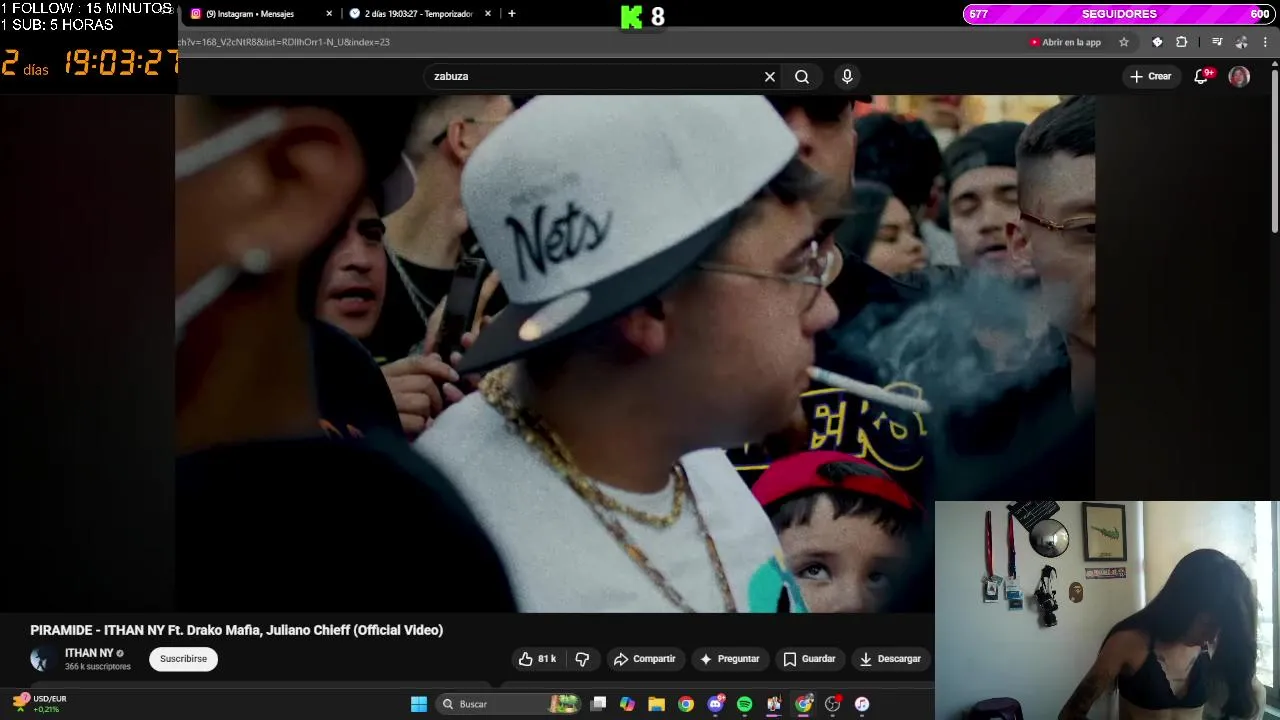
Task: Click the diamond-shaped extension icon in Chrome toolbar
Action: pyautogui.click(x=1157, y=42)
